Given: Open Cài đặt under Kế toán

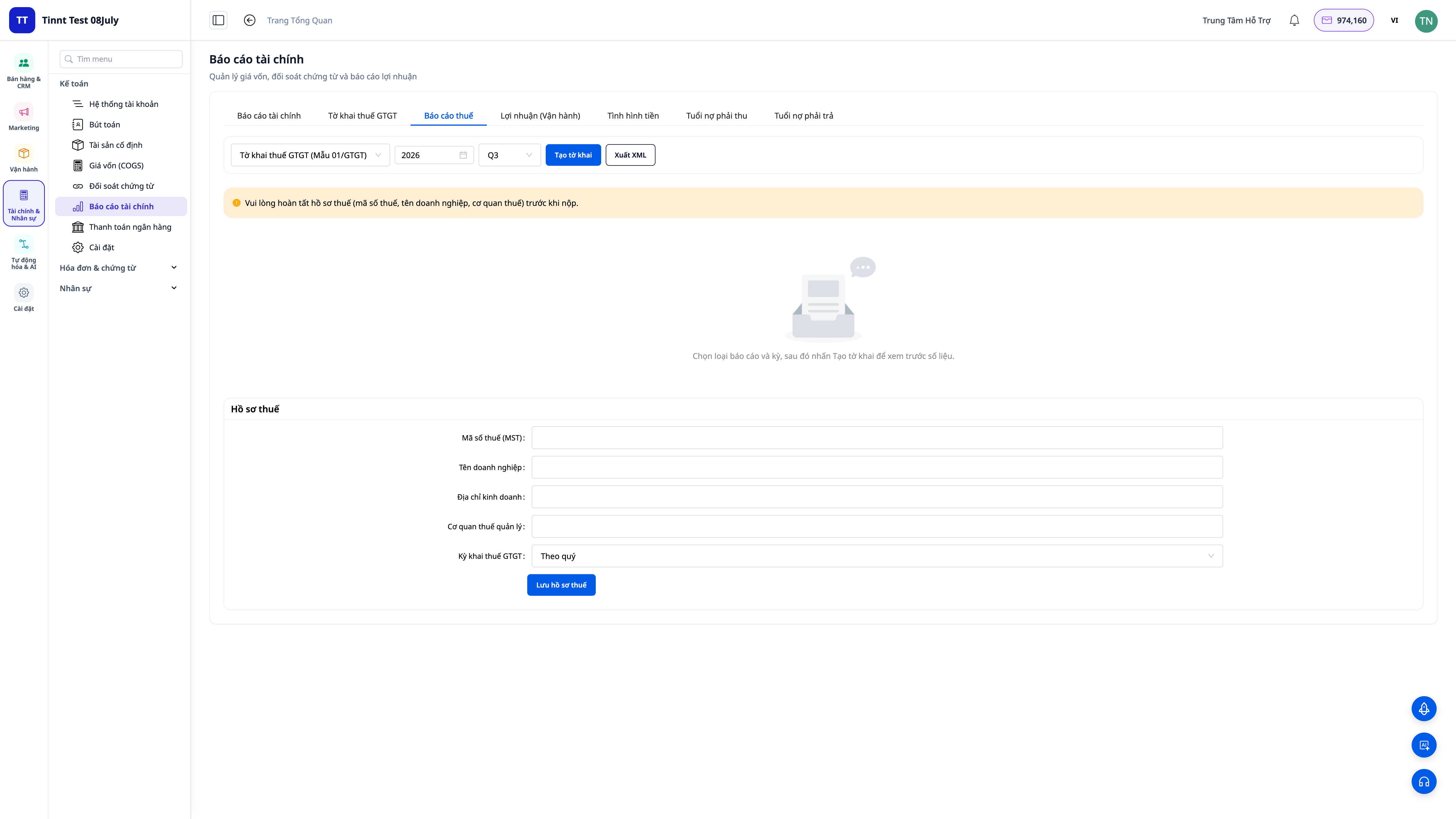Looking at the screenshot, I should [121, 247].
